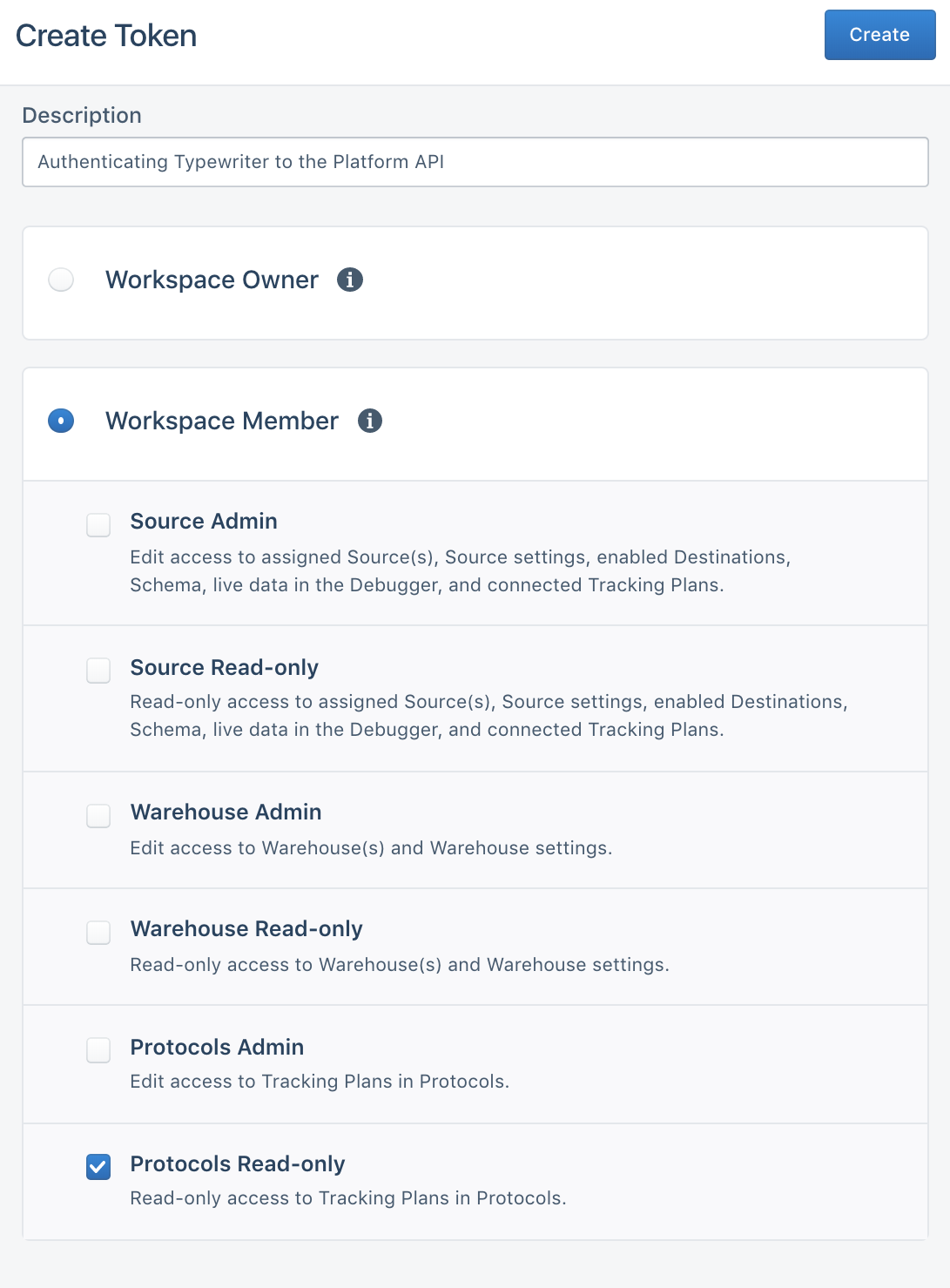This screenshot has height=1288, width=950.
Task: Click the Warehouse Read-only title text
Action: [246, 928]
